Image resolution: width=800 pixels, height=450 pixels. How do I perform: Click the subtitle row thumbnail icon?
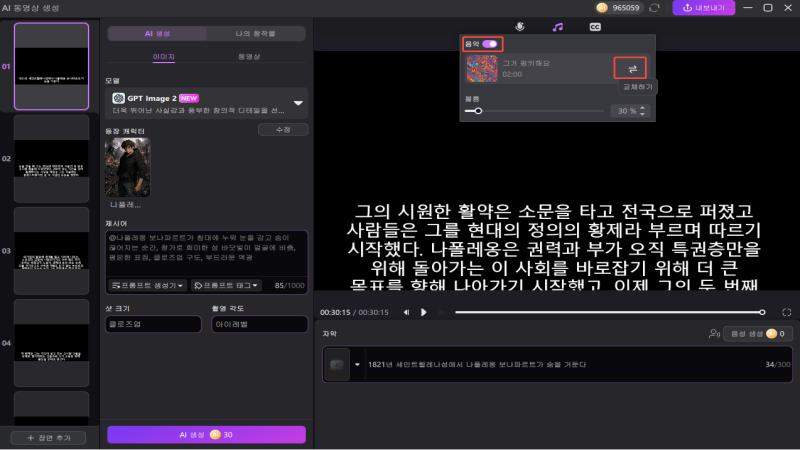pos(337,364)
